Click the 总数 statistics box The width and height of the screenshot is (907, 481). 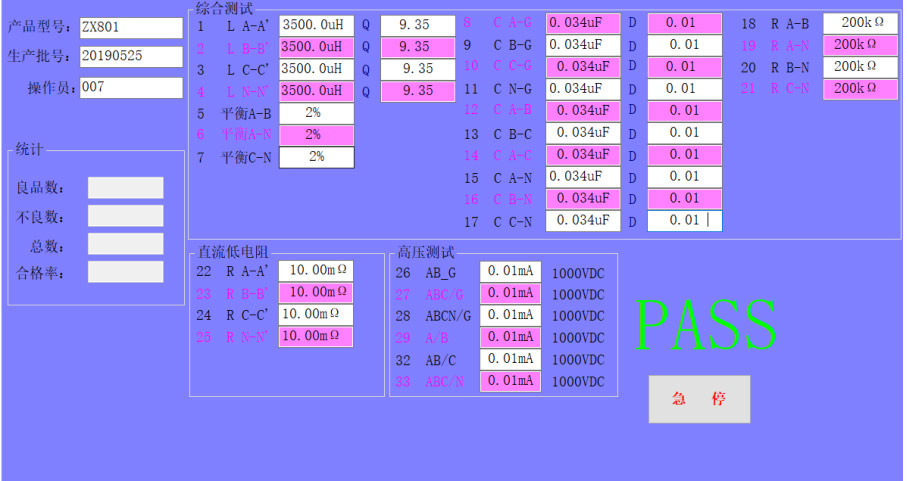coord(125,244)
